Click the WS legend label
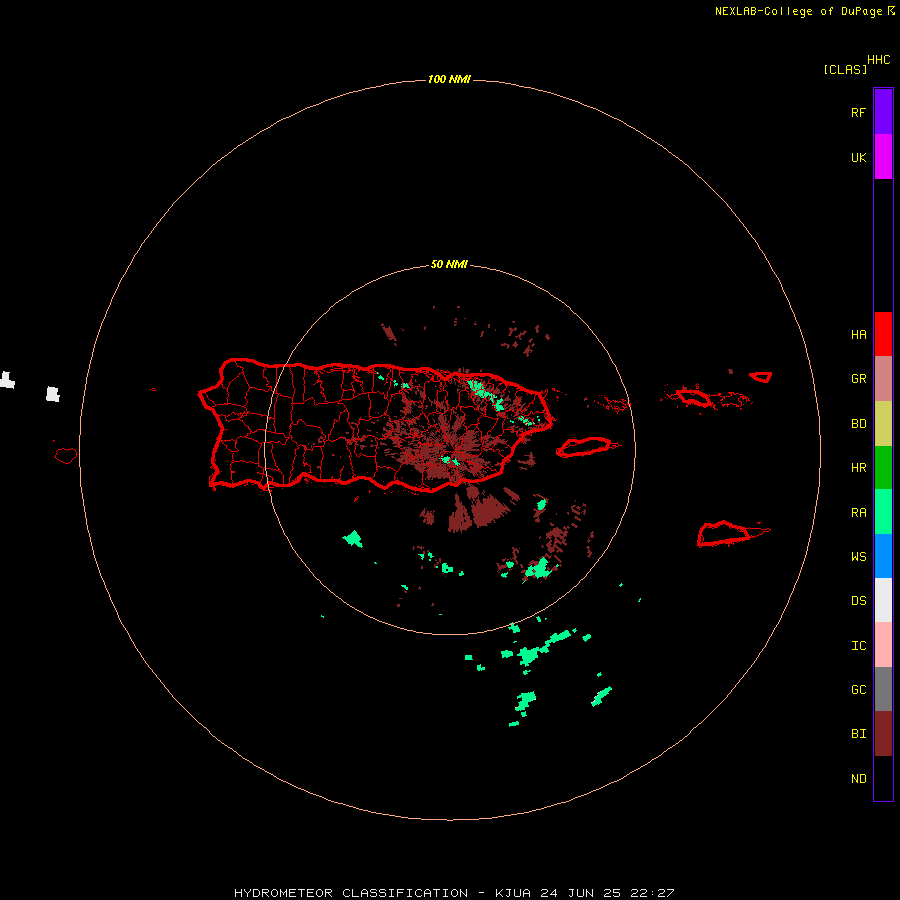 (859, 557)
